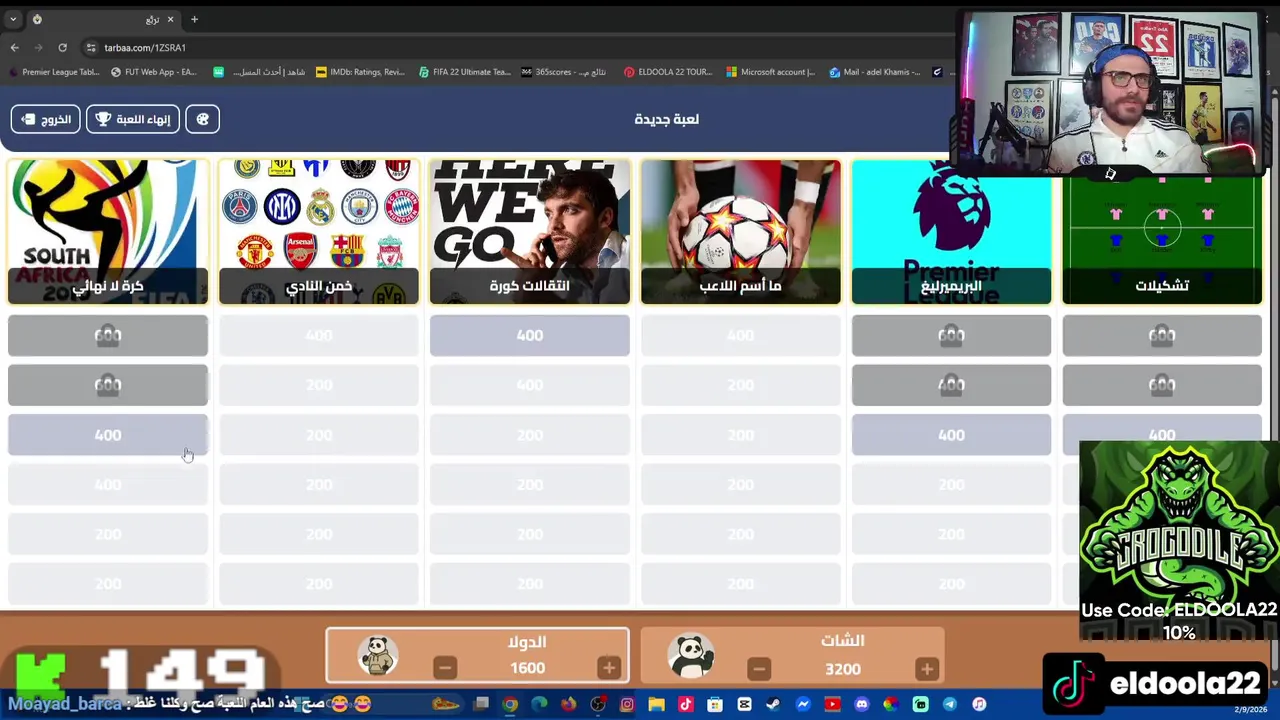The height and width of the screenshot is (720, 1280).
Task: Open the كرة لا نهائي category card
Action: pyautogui.click(x=108, y=232)
